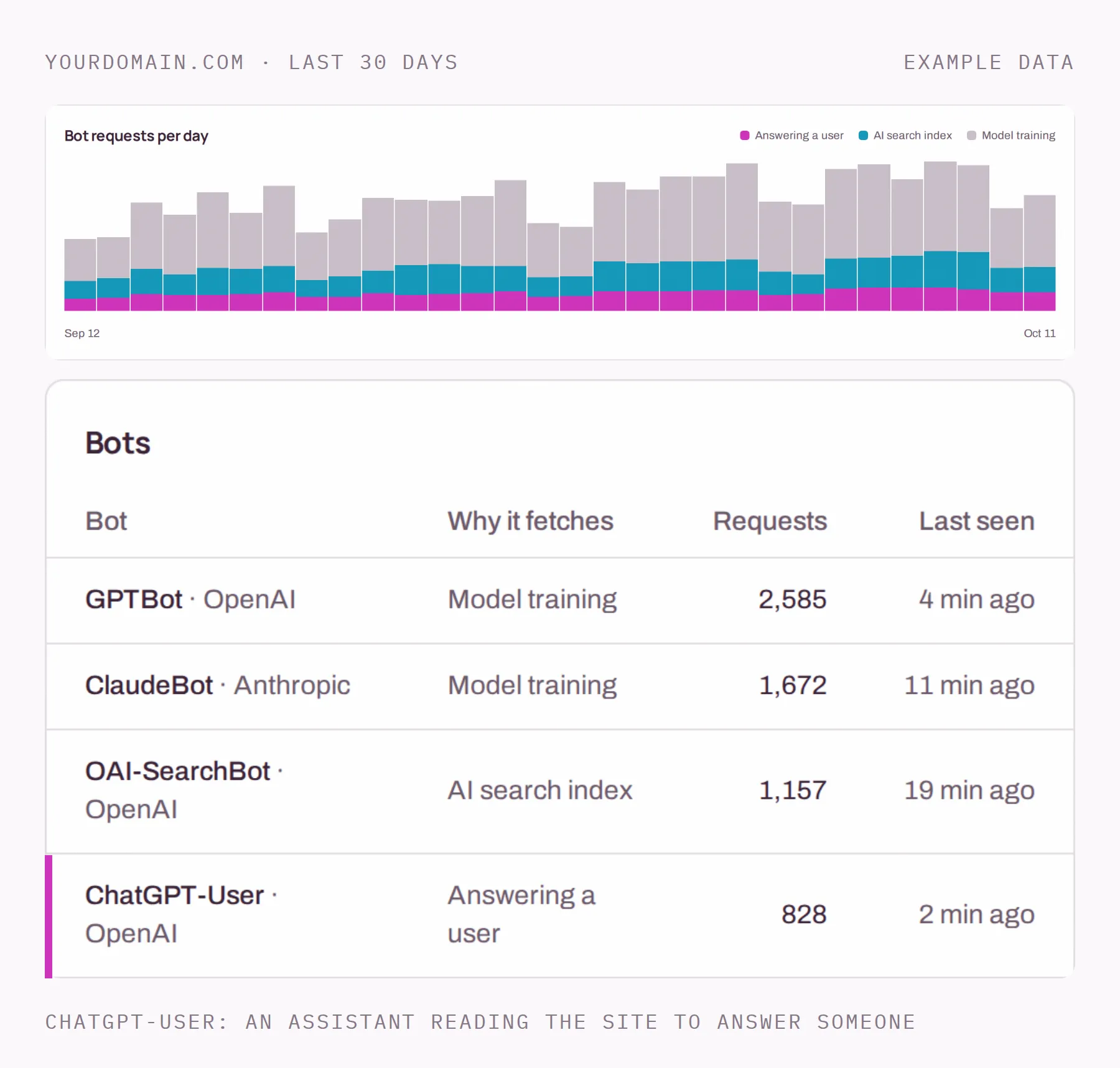Sort by the 'Requests' column header

point(770,521)
